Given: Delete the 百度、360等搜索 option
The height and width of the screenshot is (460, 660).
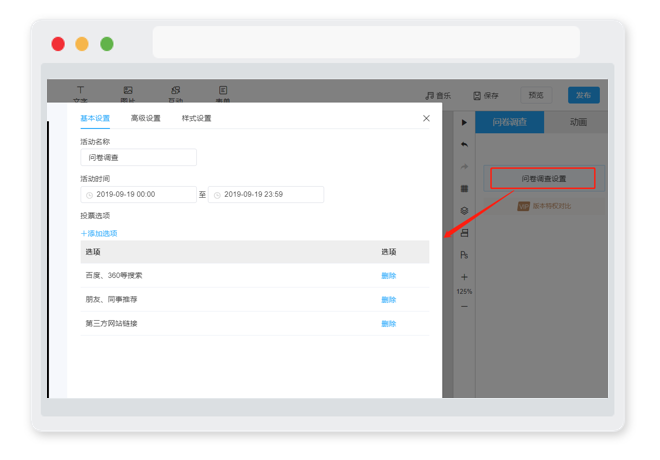Looking at the screenshot, I should click(x=389, y=276).
